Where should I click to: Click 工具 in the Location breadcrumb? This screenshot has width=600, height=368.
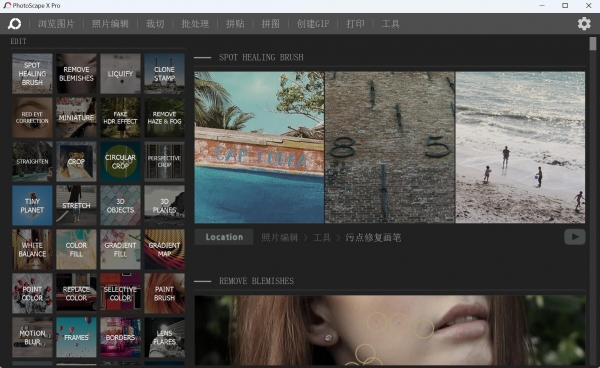point(322,238)
